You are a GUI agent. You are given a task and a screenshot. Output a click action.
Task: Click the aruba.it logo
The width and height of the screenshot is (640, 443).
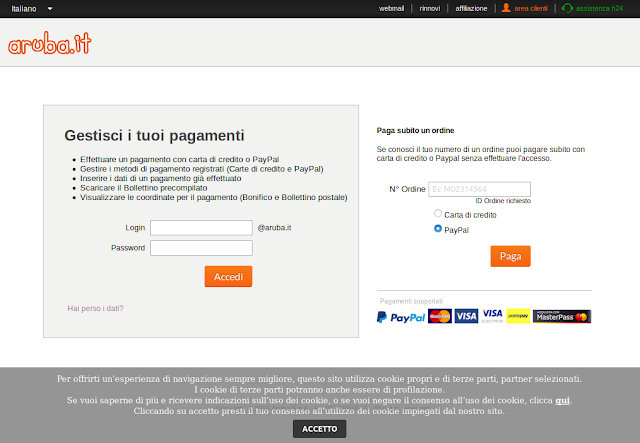click(x=49, y=43)
